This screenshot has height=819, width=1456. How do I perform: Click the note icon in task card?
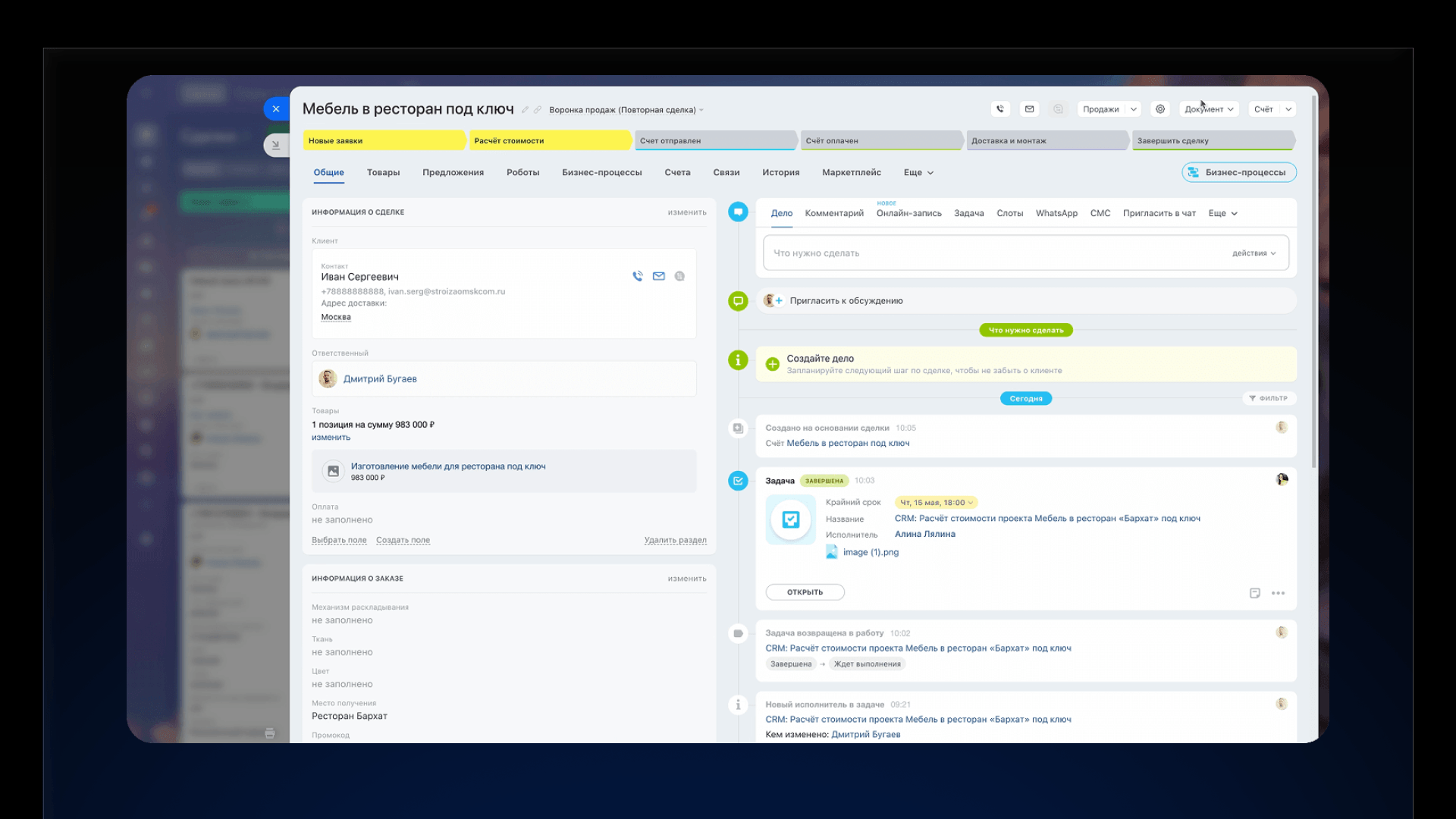1255,593
